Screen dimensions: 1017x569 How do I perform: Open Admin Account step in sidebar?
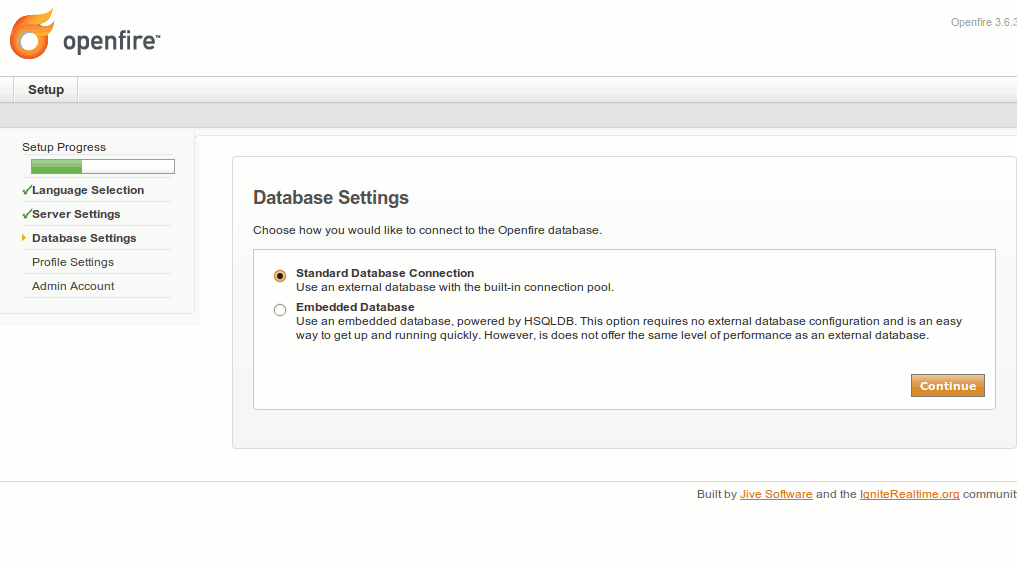click(73, 286)
